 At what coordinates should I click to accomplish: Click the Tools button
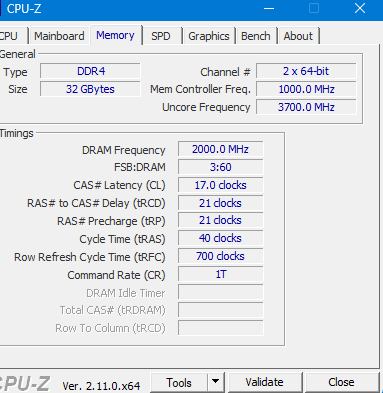pos(179,383)
